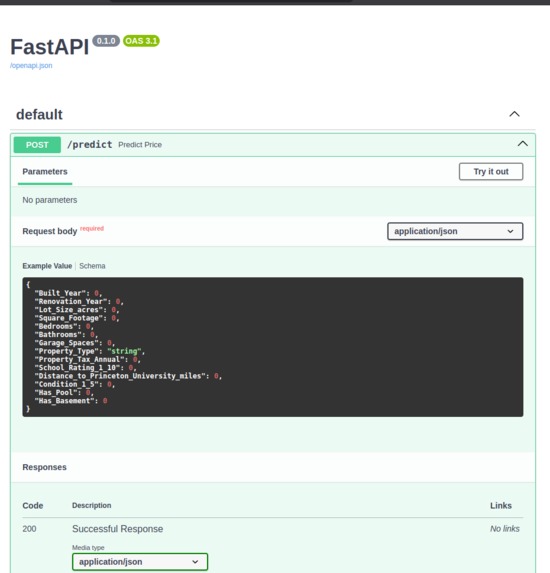Click the 200 response code row
Image resolution: width=550 pixels, height=573 pixels.
[273, 529]
